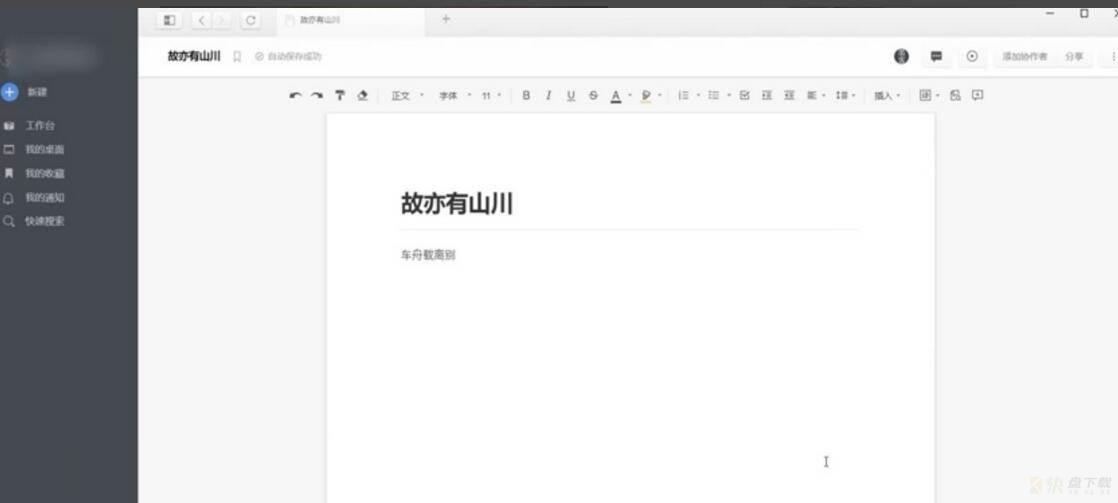The image size is (1118, 503).
Task: Go forward with the right arrow
Action: [x=221, y=20]
